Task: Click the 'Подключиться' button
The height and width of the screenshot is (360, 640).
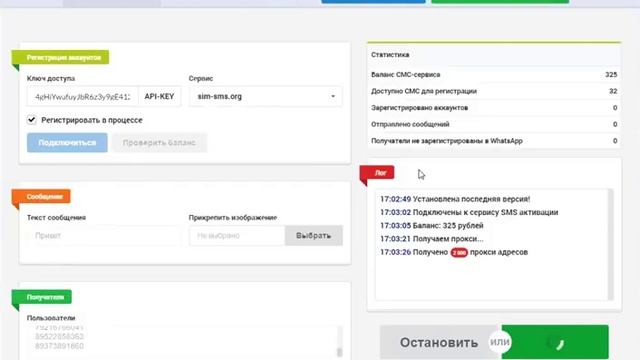Action: pyautogui.click(x=67, y=142)
